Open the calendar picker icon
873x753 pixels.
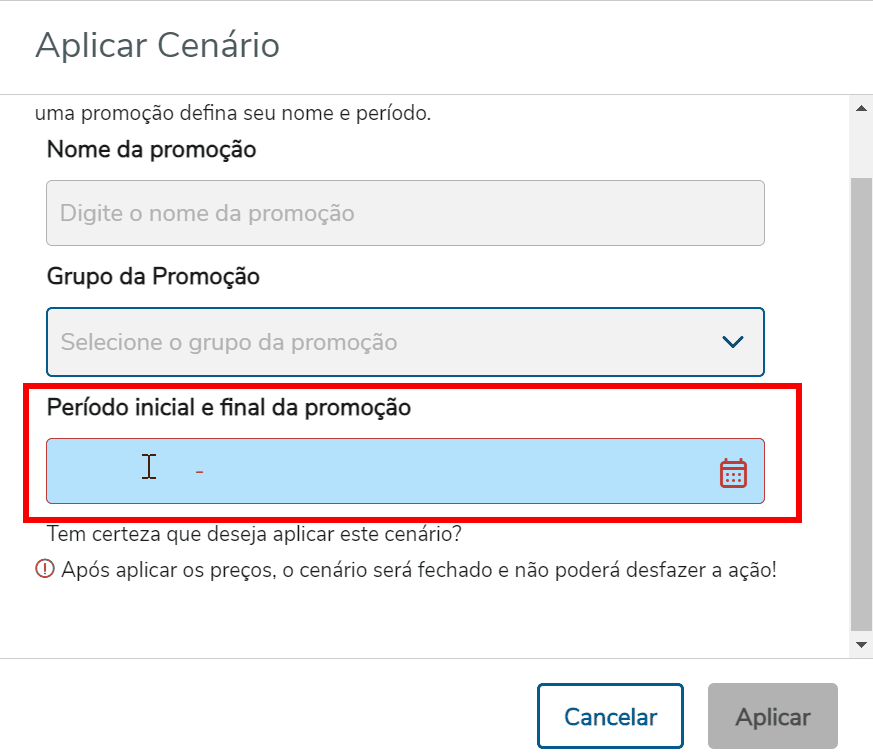(x=733, y=472)
